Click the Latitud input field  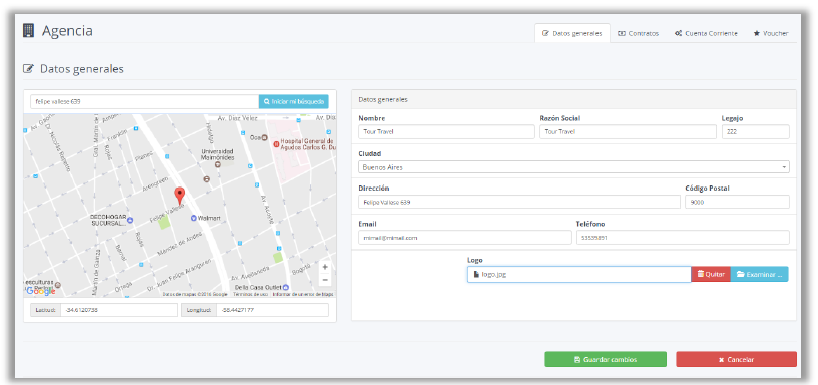pyautogui.click(x=119, y=310)
